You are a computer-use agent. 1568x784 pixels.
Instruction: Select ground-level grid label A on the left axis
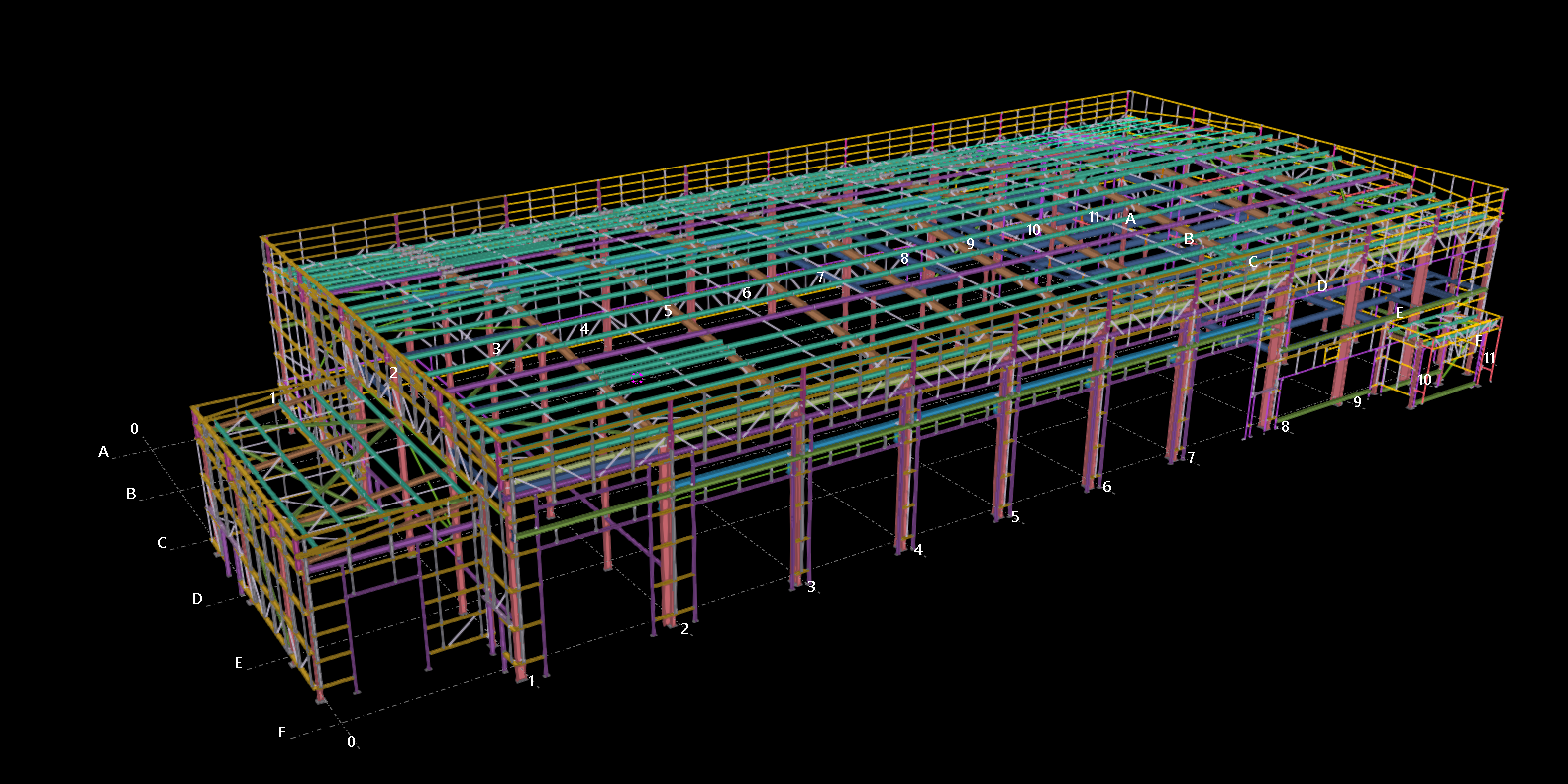(x=103, y=452)
